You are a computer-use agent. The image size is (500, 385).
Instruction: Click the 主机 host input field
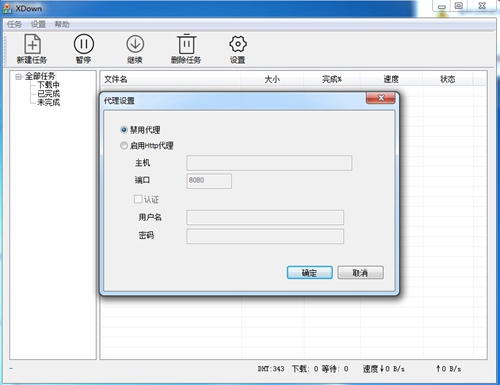pos(269,163)
